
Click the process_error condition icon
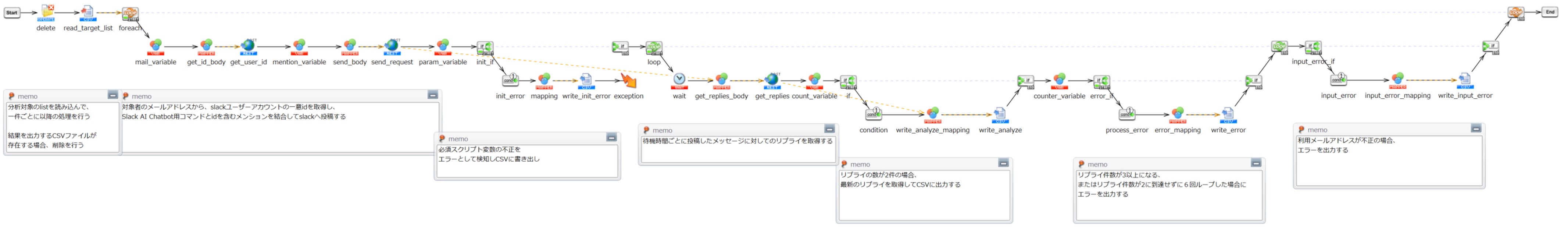(1127, 114)
